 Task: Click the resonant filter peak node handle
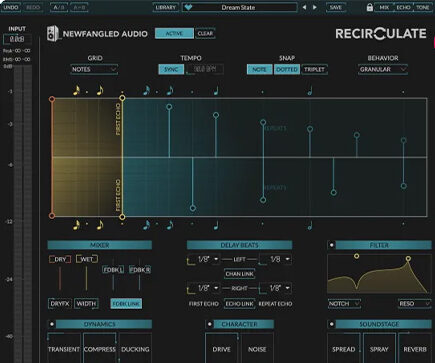(x=408, y=258)
